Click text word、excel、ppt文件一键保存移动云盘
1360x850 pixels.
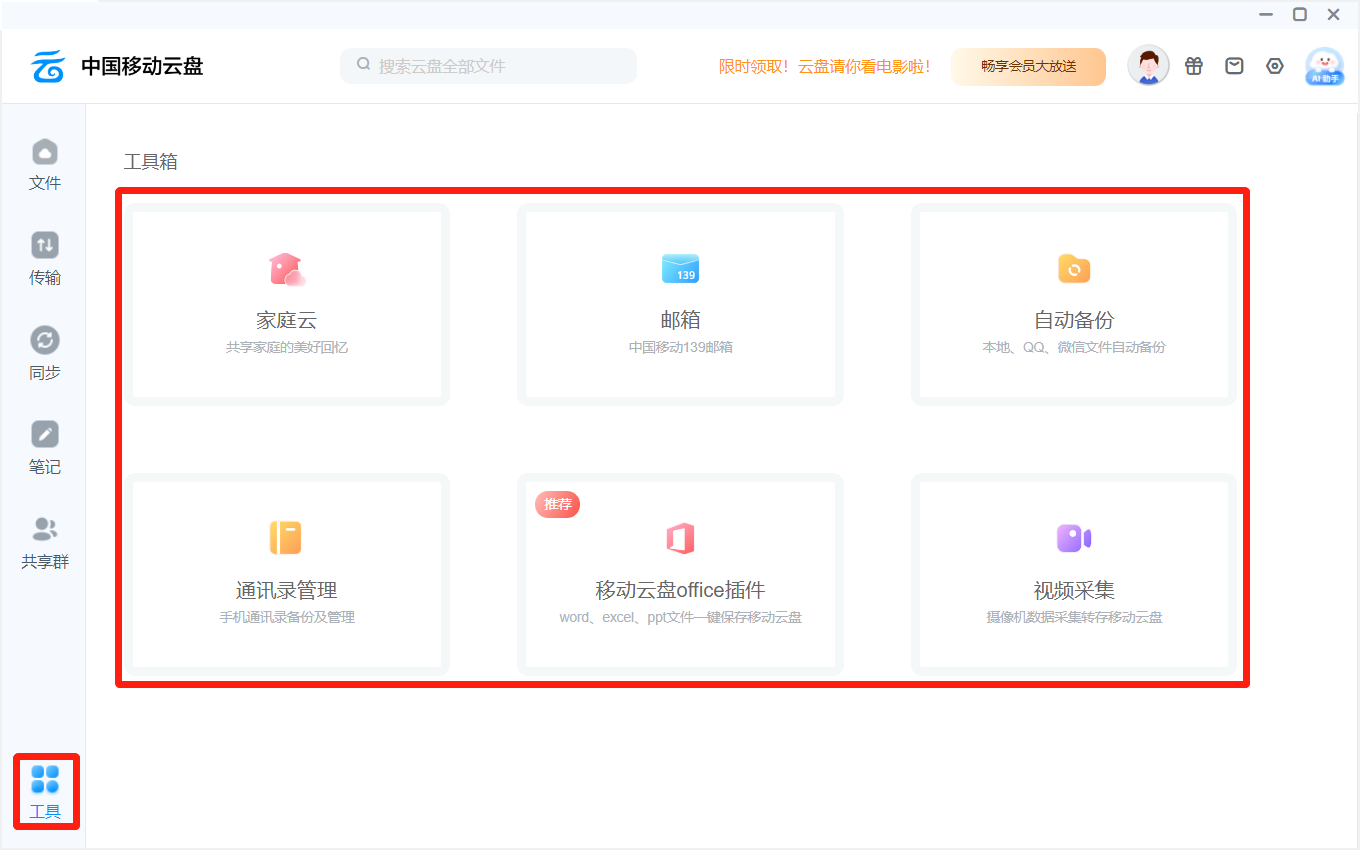click(680, 617)
